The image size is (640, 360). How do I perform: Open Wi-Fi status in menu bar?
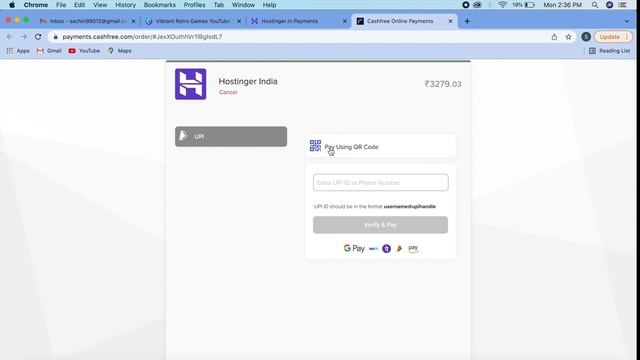[502, 5]
